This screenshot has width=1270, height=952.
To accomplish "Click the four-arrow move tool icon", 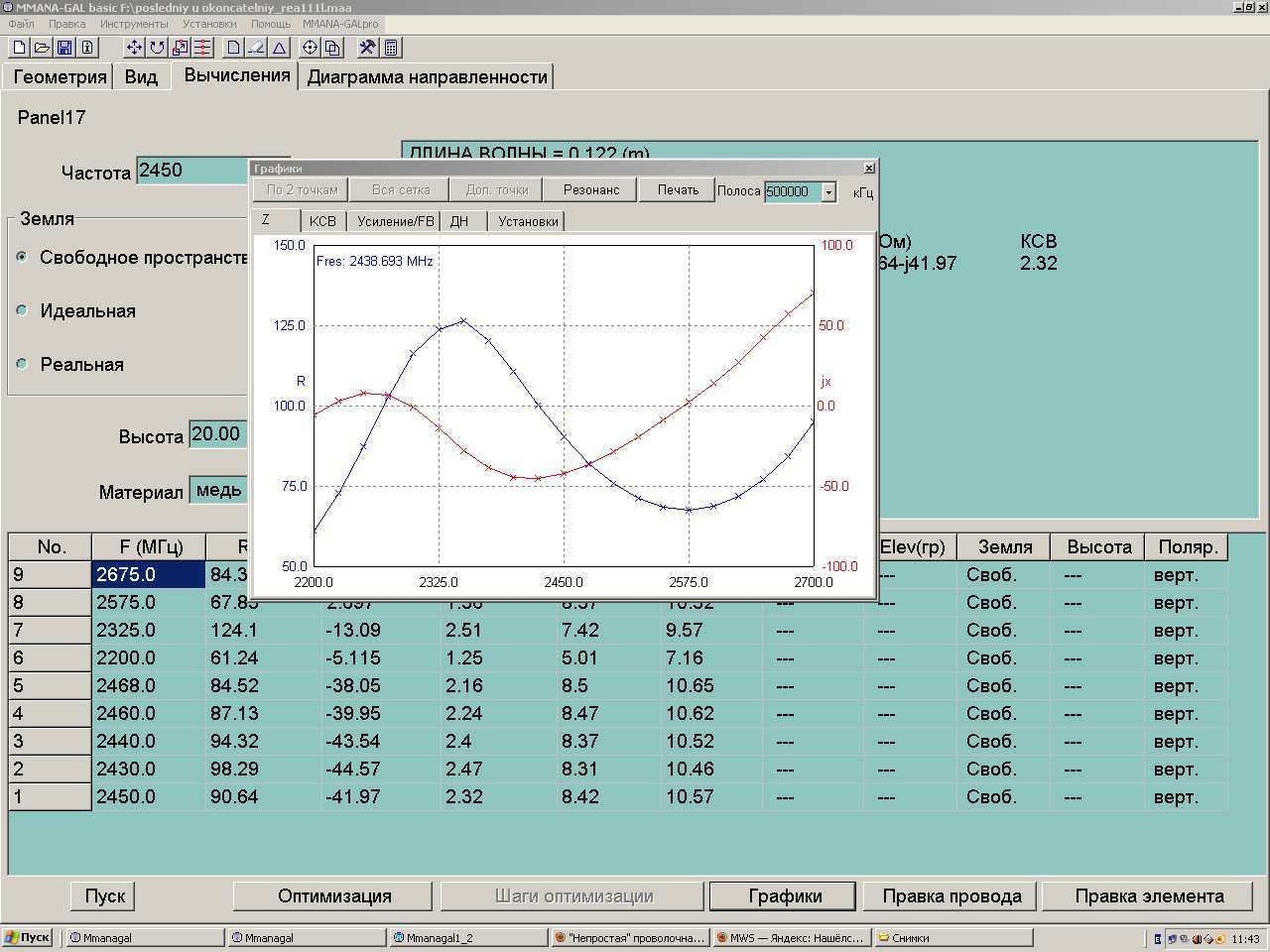I will tap(134, 48).
